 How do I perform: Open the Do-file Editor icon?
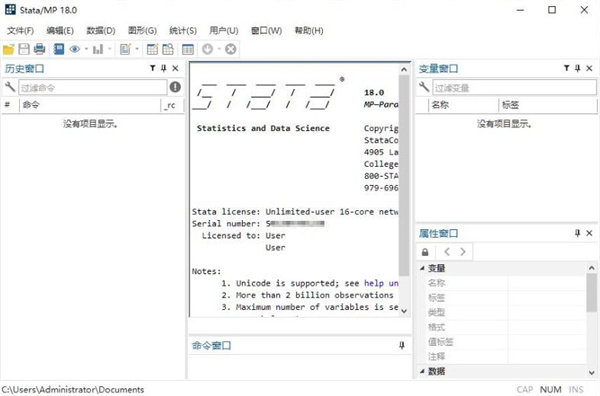click(x=125, y=49)
